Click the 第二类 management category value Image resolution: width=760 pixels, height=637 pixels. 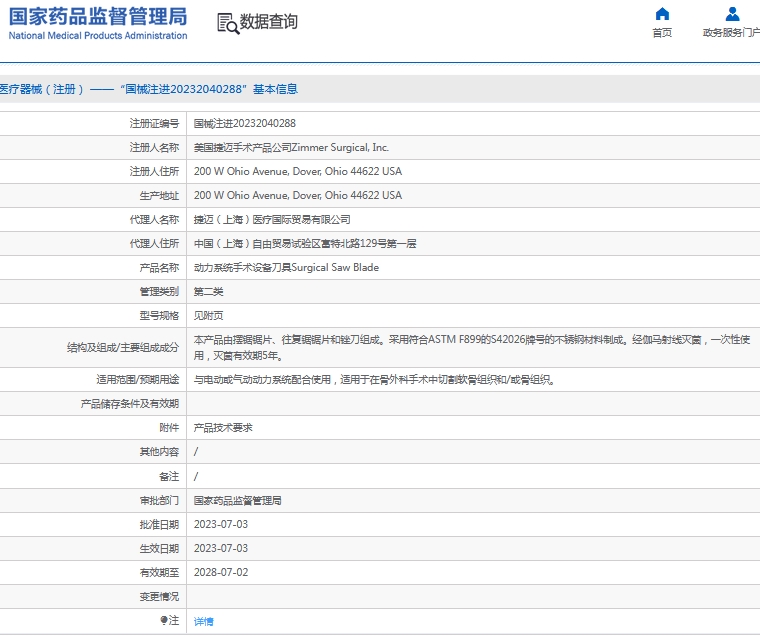tap(208, 292)
